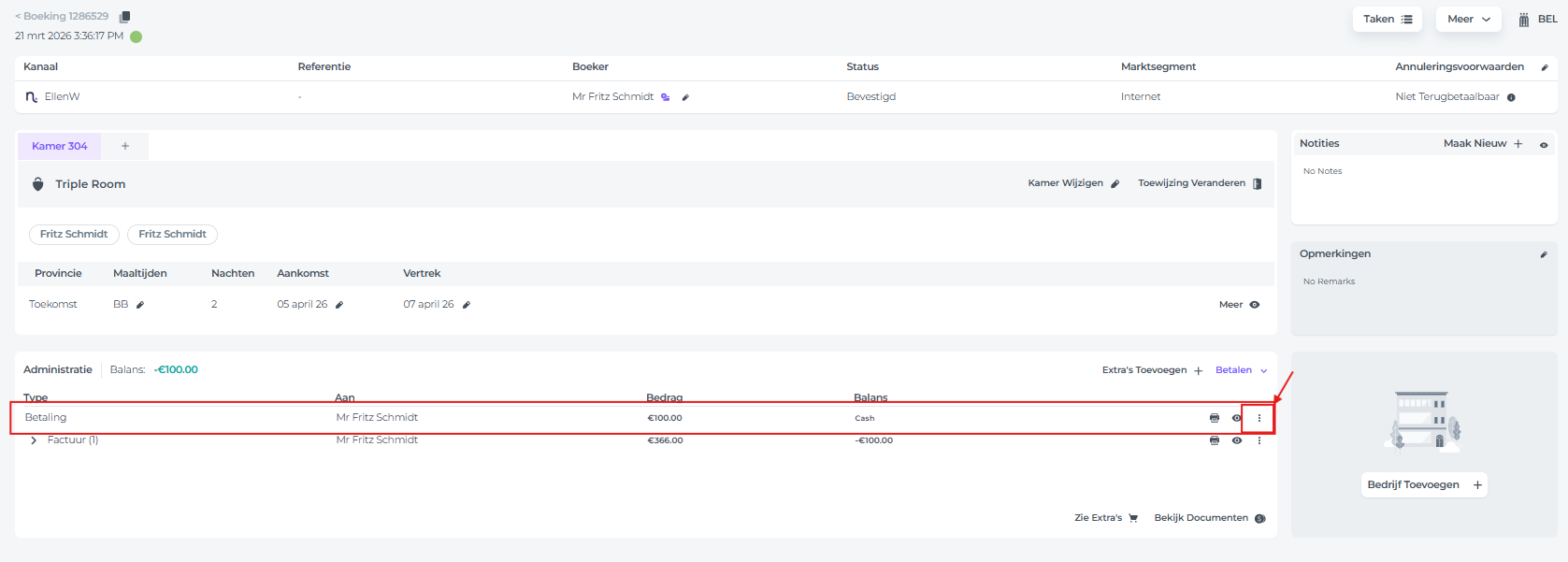Click the copy icon next to Boeking 1286529

pos(125,17)
